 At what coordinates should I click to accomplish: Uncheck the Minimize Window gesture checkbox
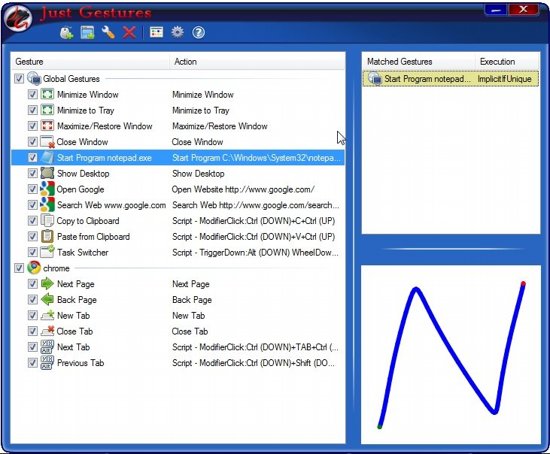(33, 94)
